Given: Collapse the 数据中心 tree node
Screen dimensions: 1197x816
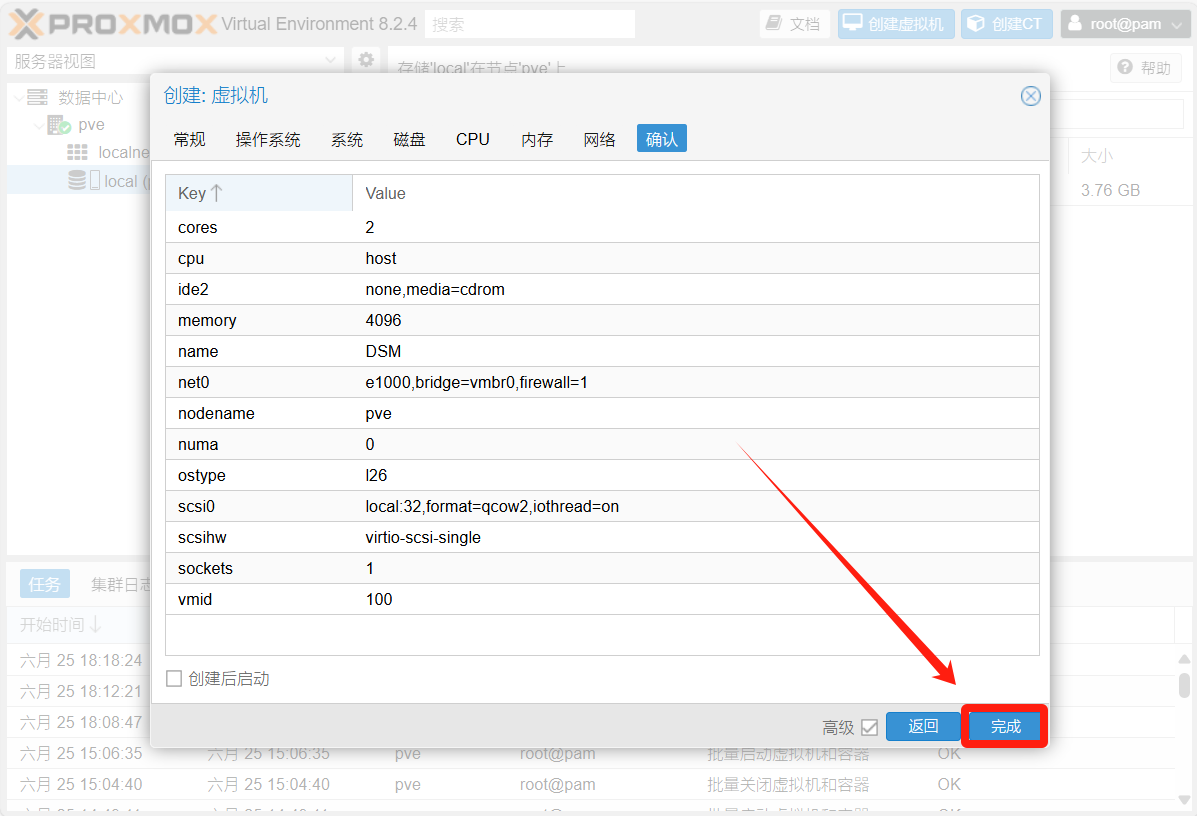Looking at the screenshot, I should coord(20,98).
